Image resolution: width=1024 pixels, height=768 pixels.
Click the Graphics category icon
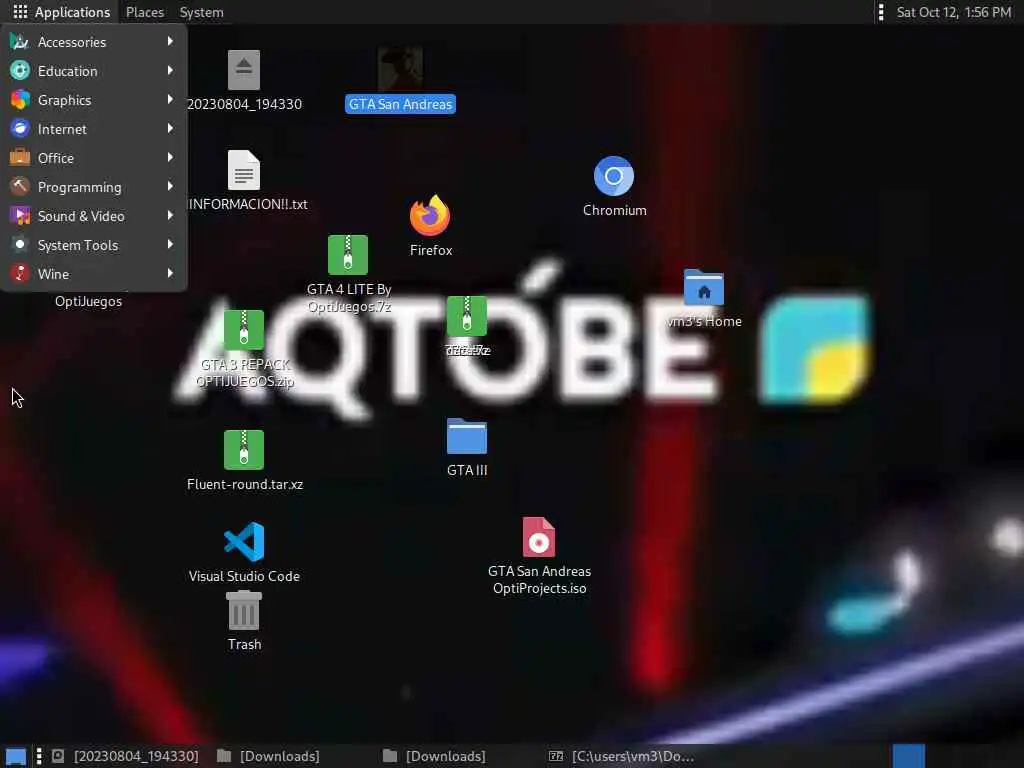pos(20,100)
